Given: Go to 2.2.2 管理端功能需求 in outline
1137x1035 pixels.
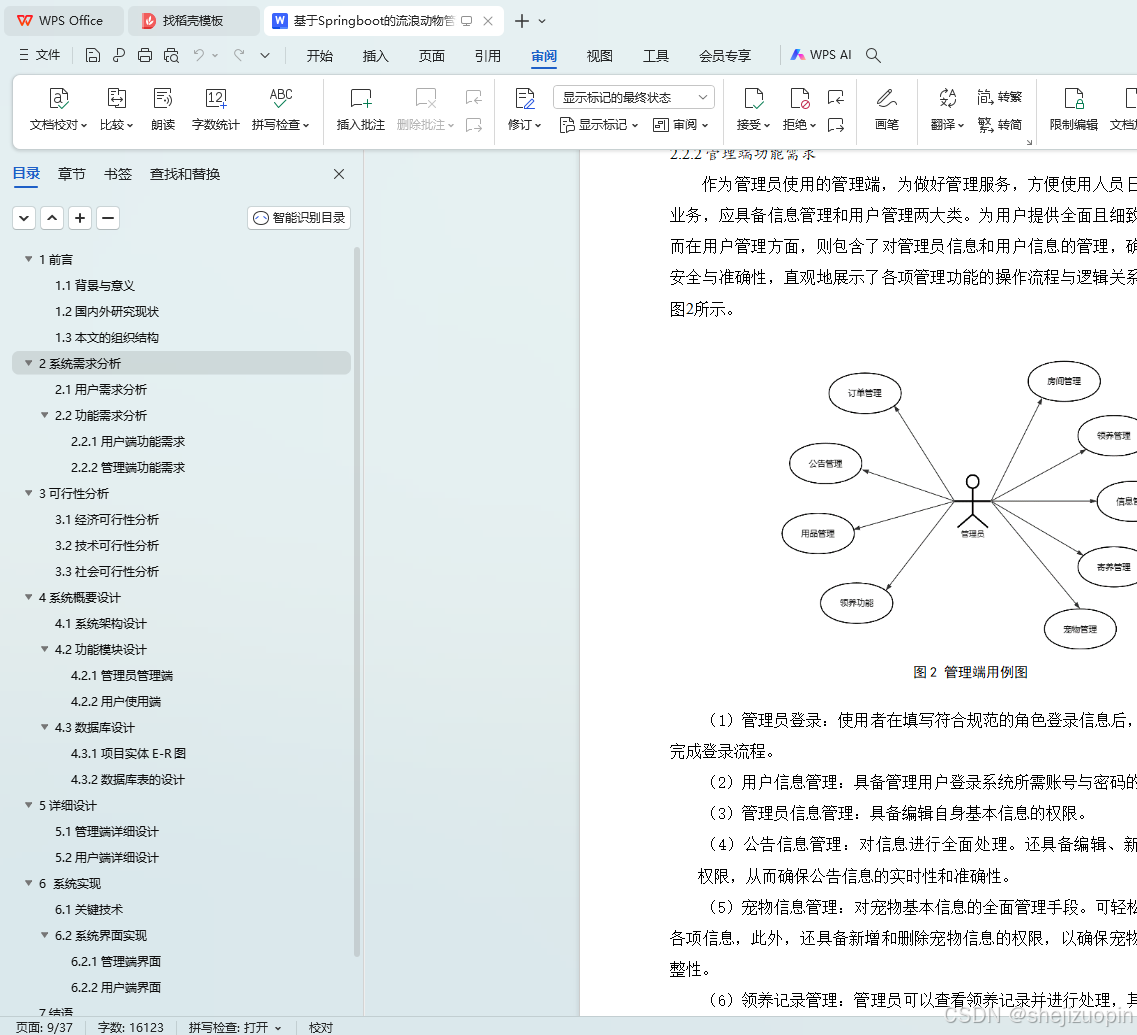Looking at the screenshot, I should [x=128, y=468].
